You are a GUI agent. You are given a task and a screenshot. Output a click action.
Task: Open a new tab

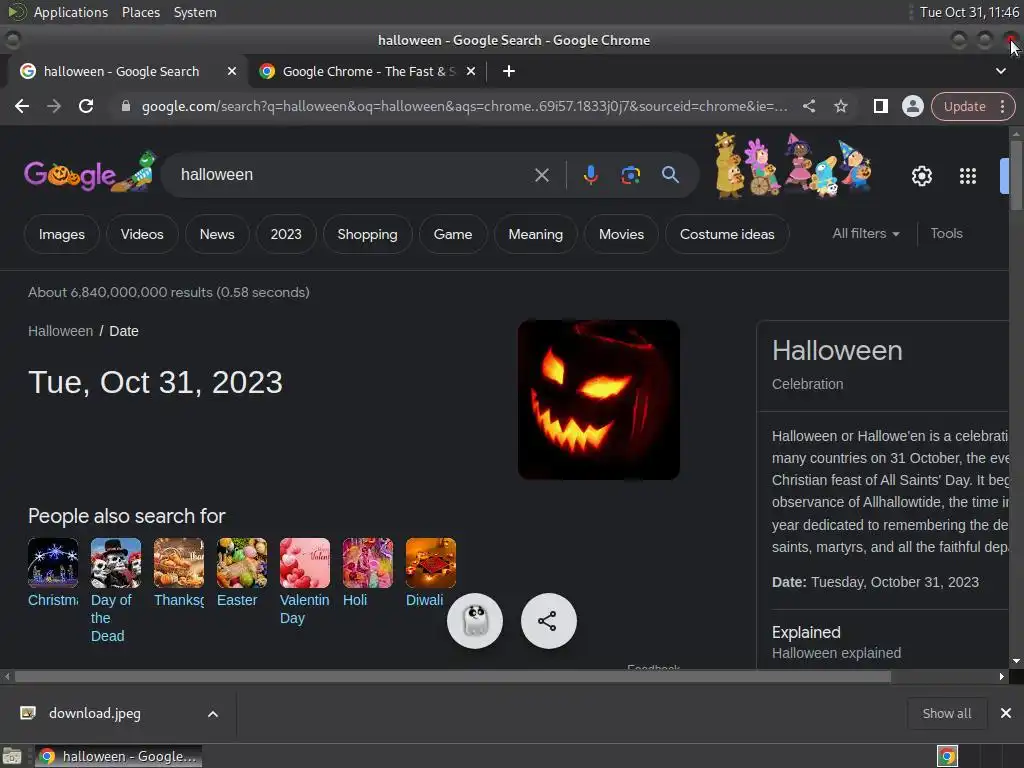[x=509, y=71]
